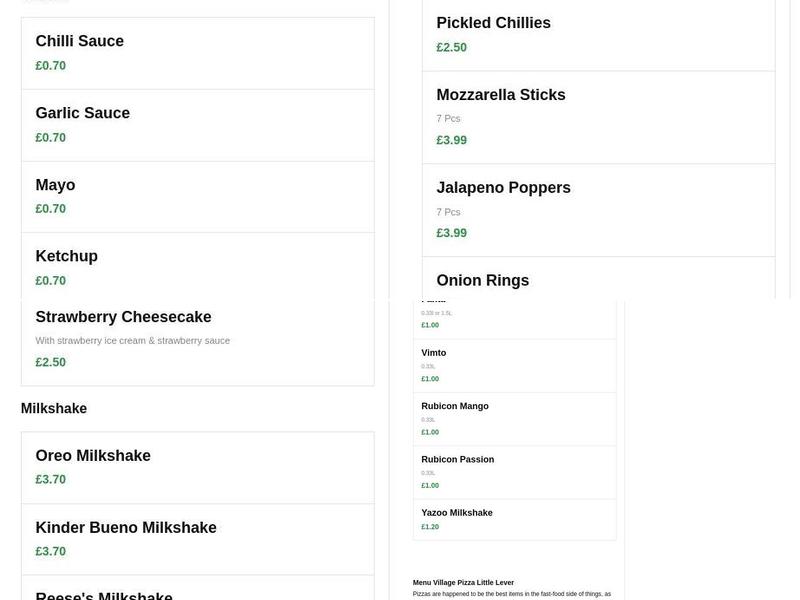
Task: Click the £2.50 price under Strawberry Cheesecake
Action: (50, 361)
